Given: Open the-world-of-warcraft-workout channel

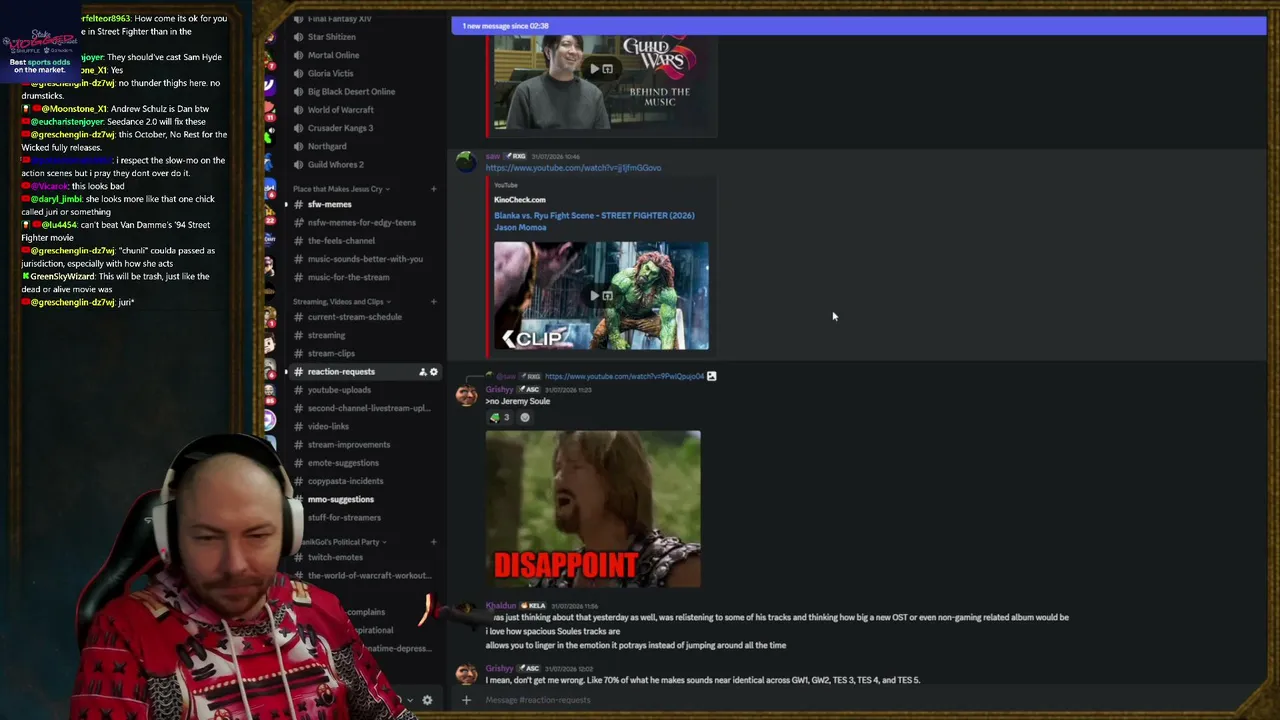Looking at the screenshot, I should pos(369,576).
